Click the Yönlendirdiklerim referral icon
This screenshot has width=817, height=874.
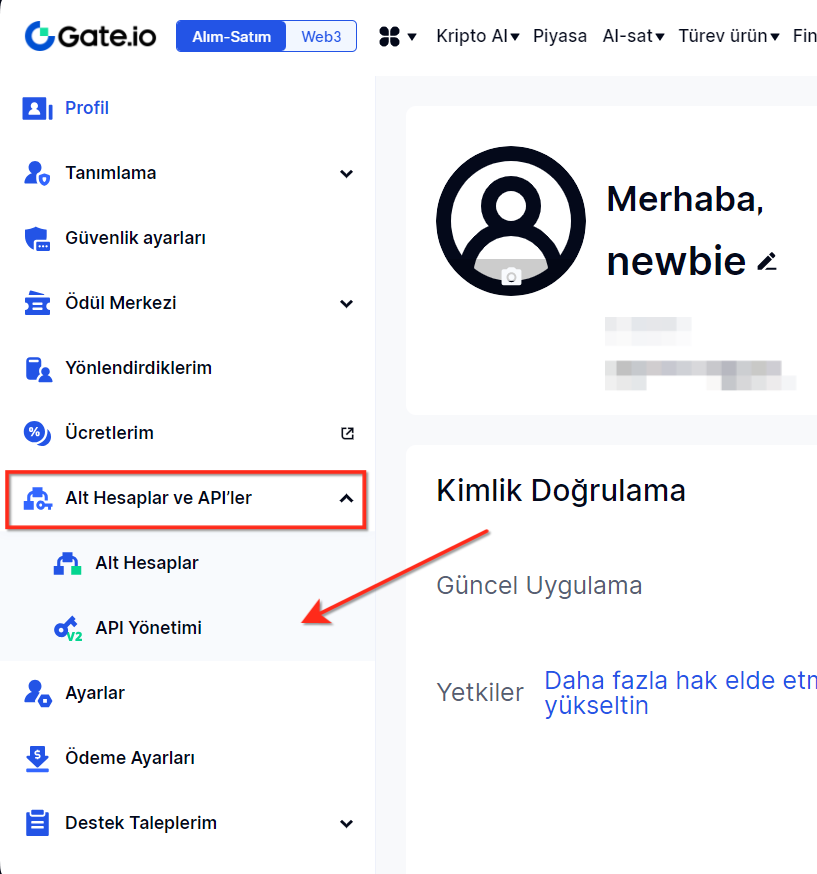(x=37, y=369)
